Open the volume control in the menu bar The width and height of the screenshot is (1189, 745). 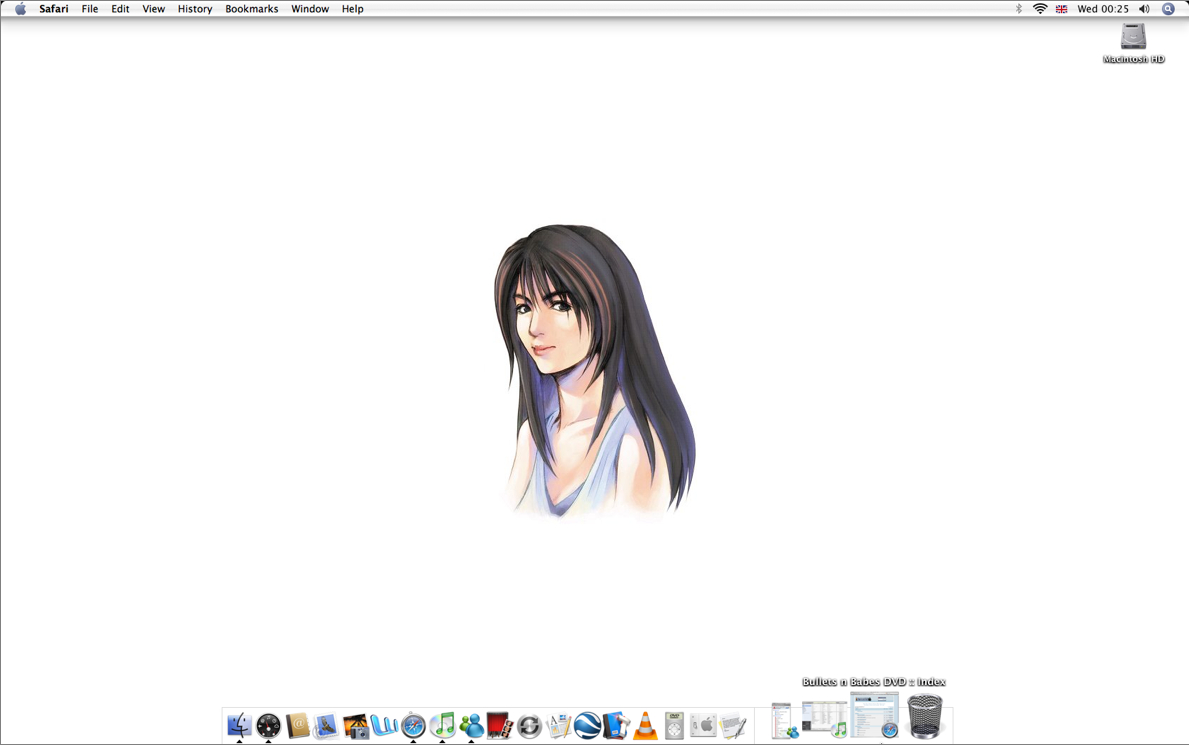1144,9
